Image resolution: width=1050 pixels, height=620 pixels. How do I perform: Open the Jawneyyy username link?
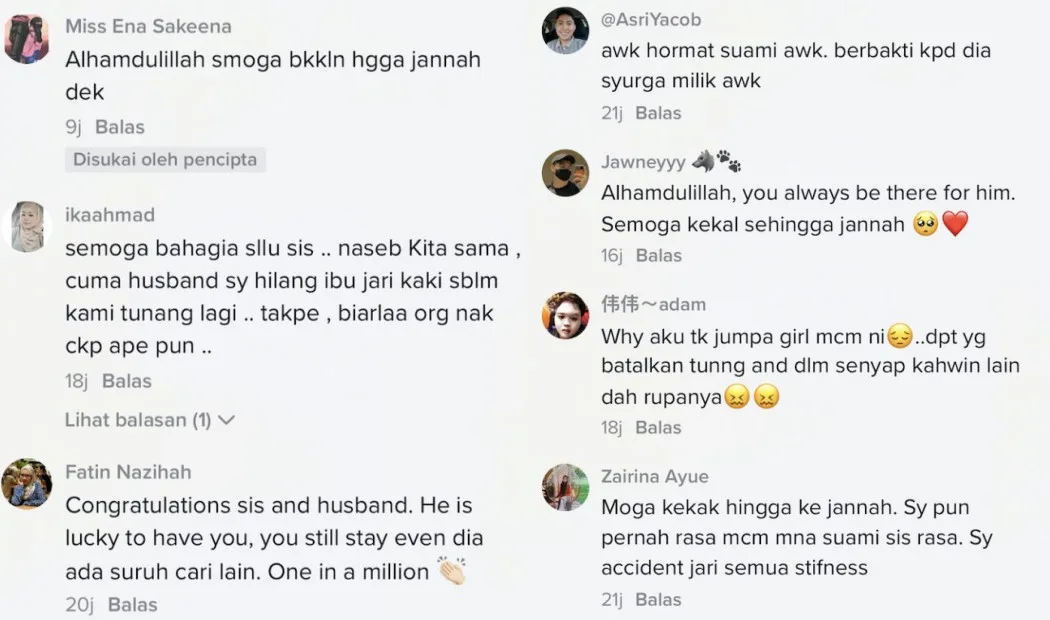pyautogui.click(x=643, y=162)
